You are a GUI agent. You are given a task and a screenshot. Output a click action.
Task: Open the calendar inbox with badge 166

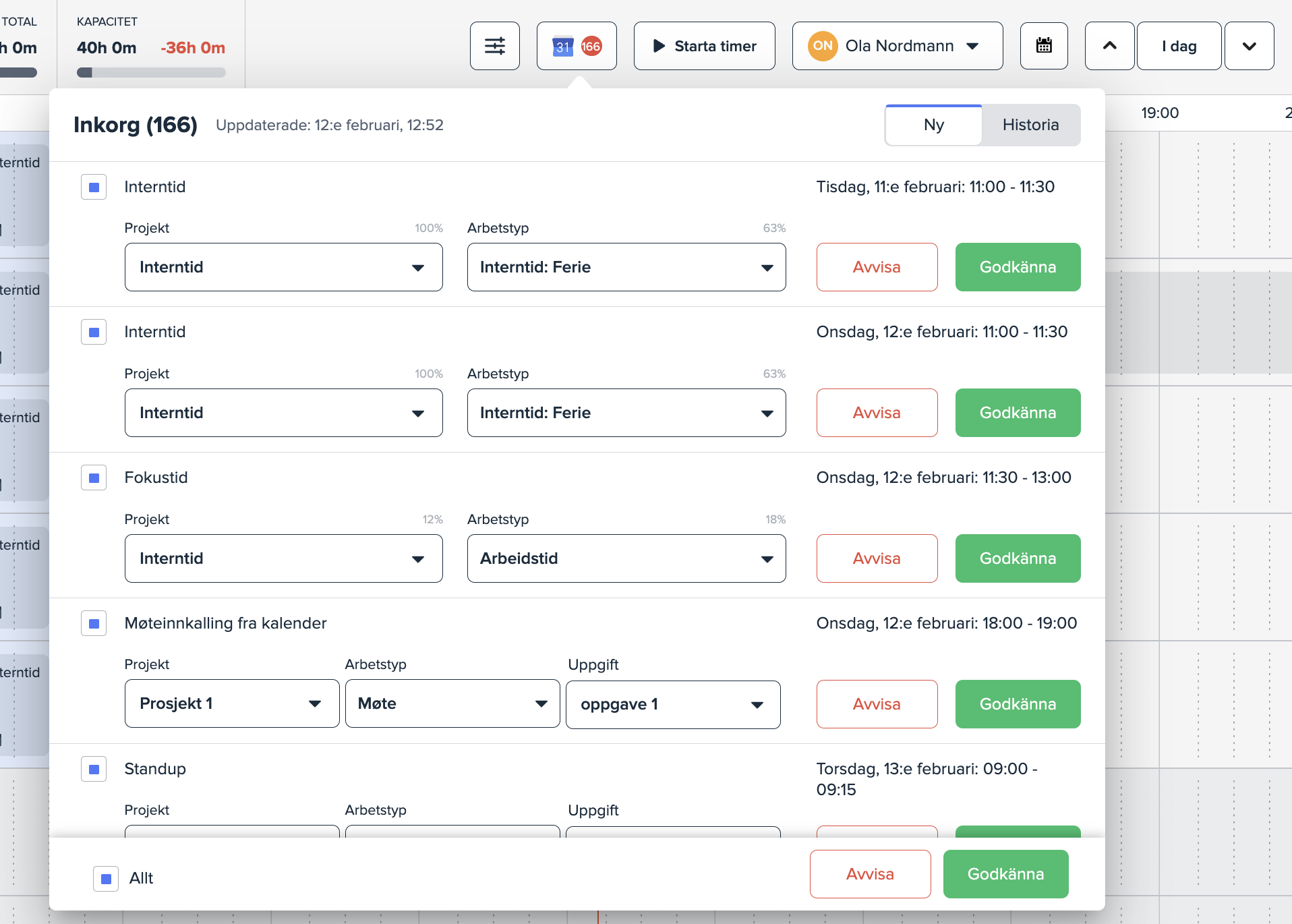[577, 46]
